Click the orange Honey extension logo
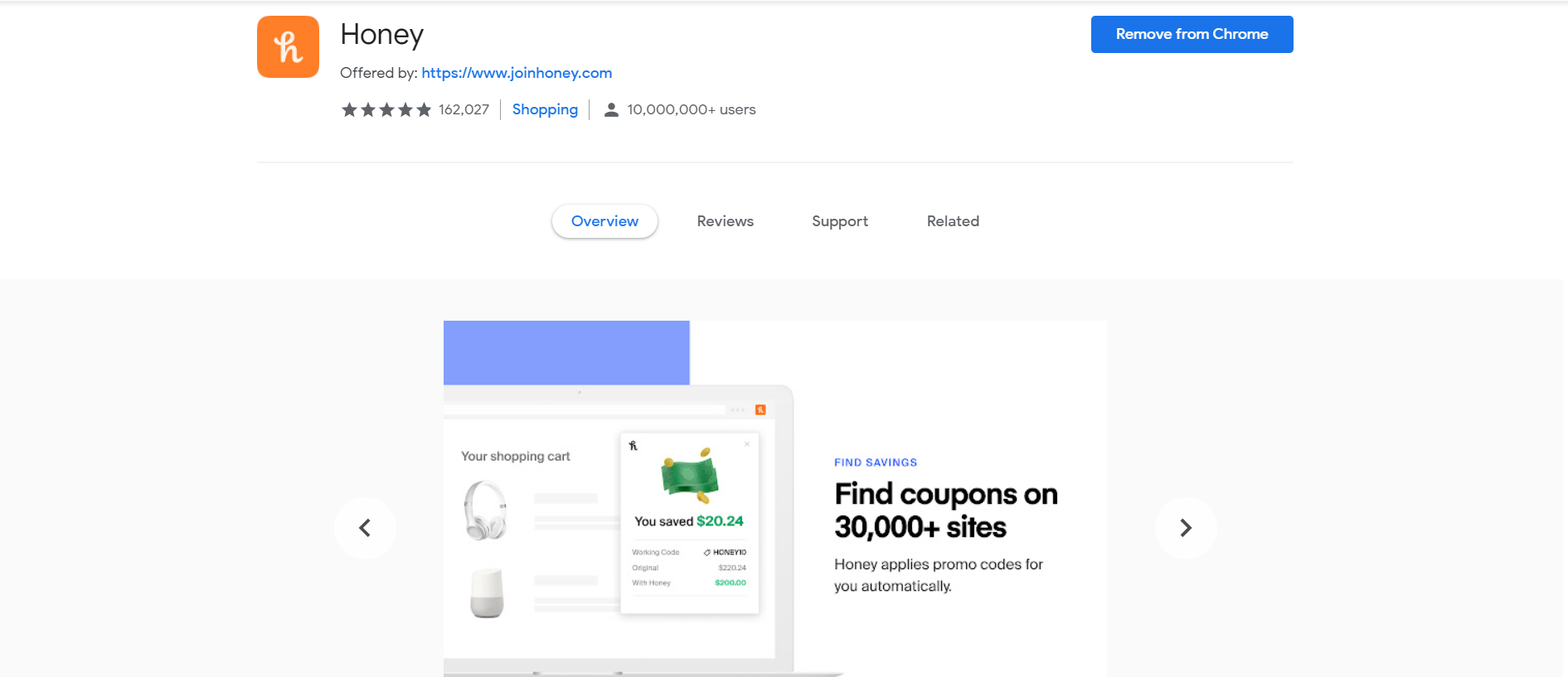This screenshot has width=1568, height=677. point(288,46)
